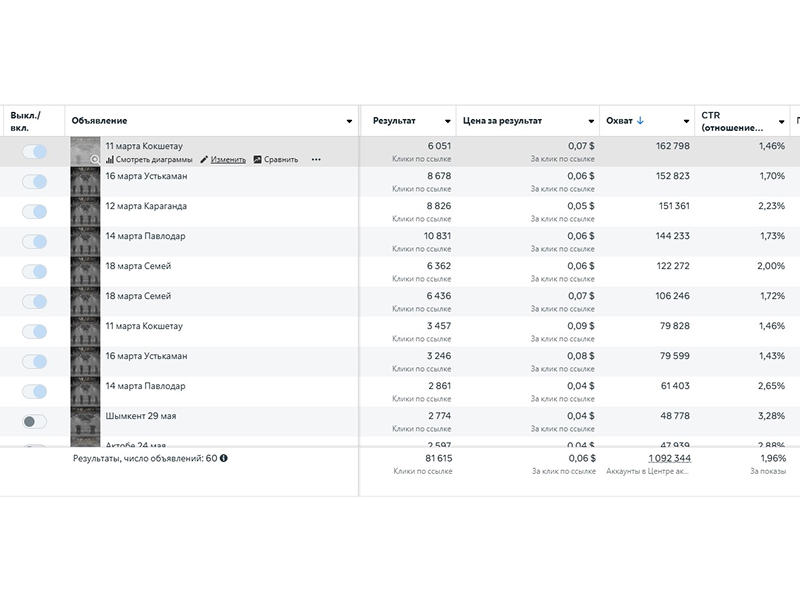
Task: Click the magnifier icon on the first ad thumbnail
Action: (95, 159)
